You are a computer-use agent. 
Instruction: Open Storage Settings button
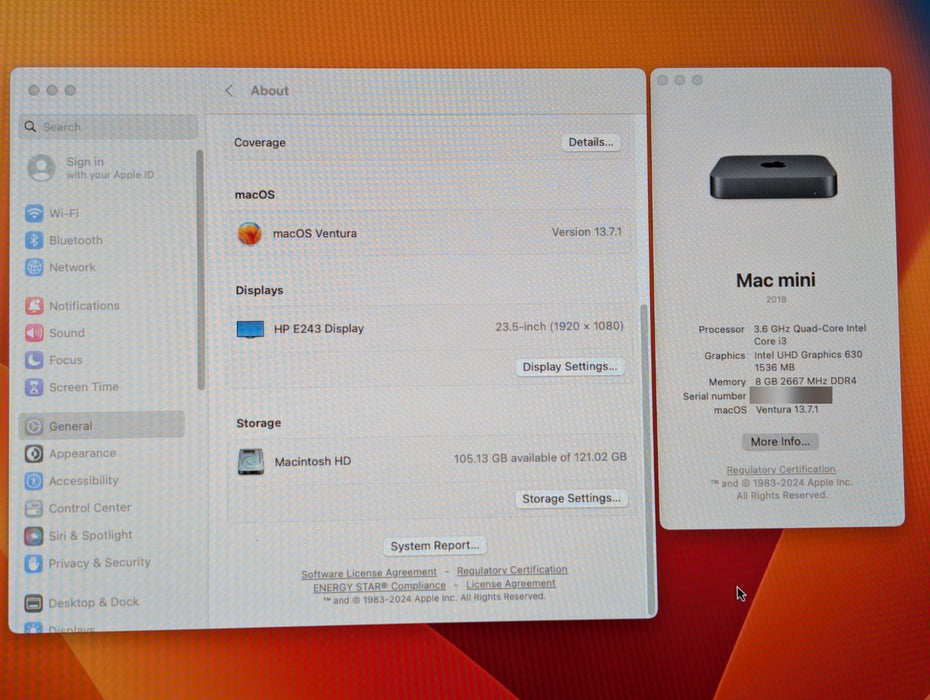(x=571, y=498)
